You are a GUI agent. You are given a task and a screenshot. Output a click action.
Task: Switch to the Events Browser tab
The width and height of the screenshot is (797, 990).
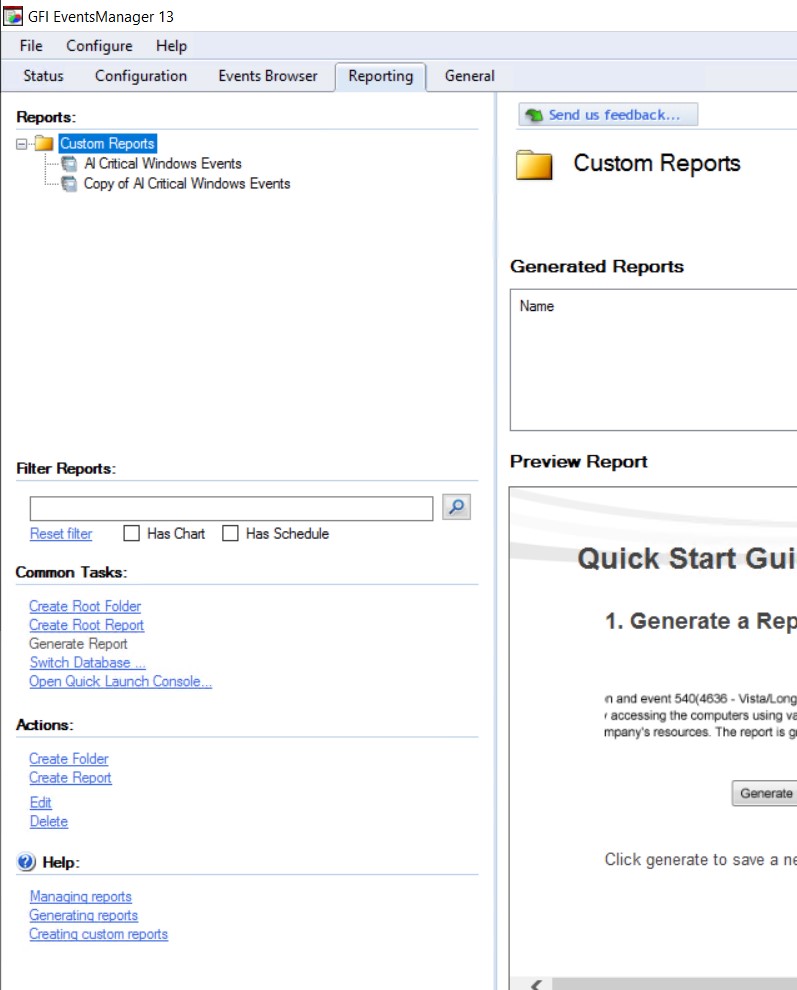point(268,76)
